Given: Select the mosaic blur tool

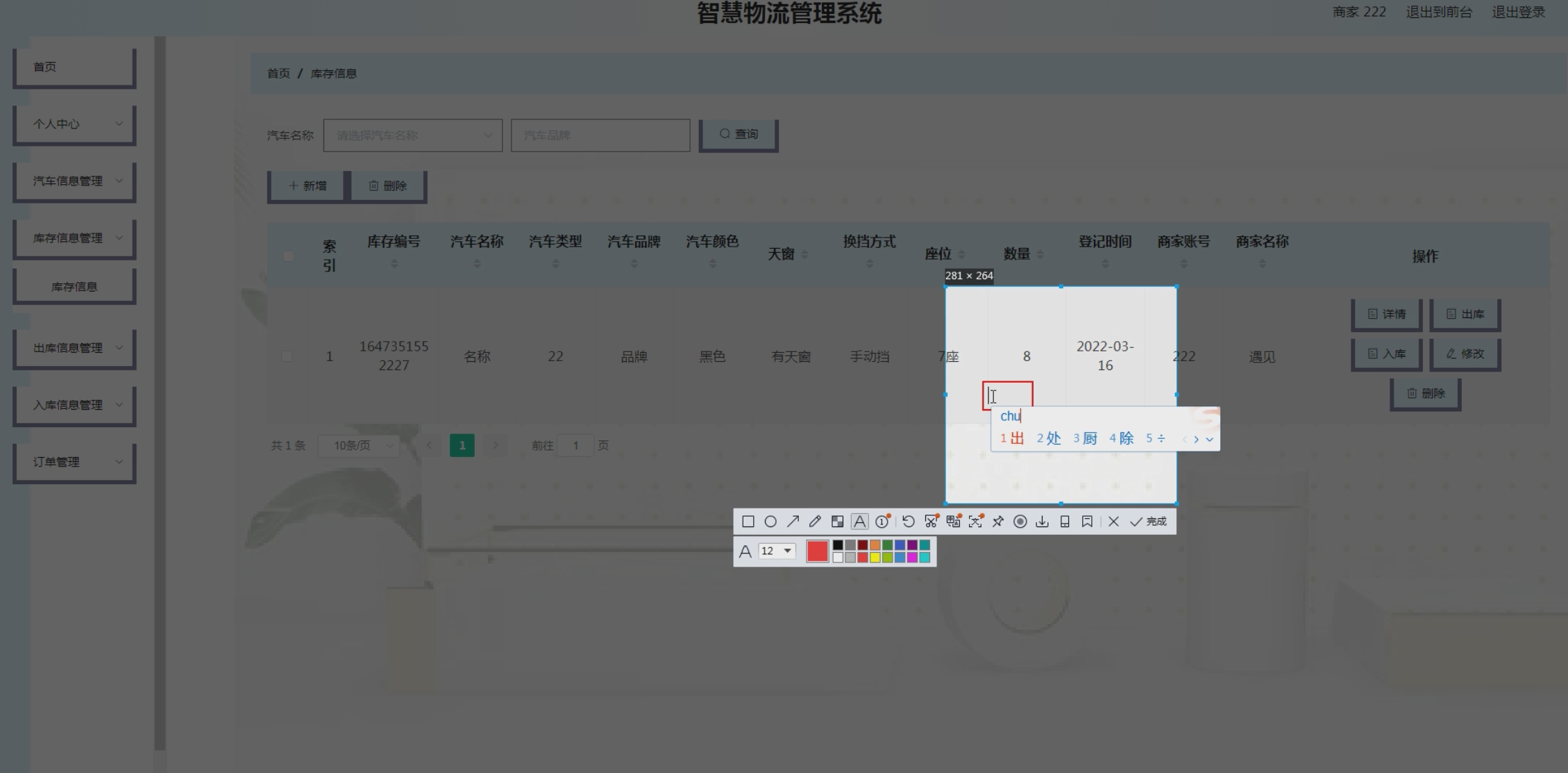Looking at the screenshot, I should coord(837,522).
